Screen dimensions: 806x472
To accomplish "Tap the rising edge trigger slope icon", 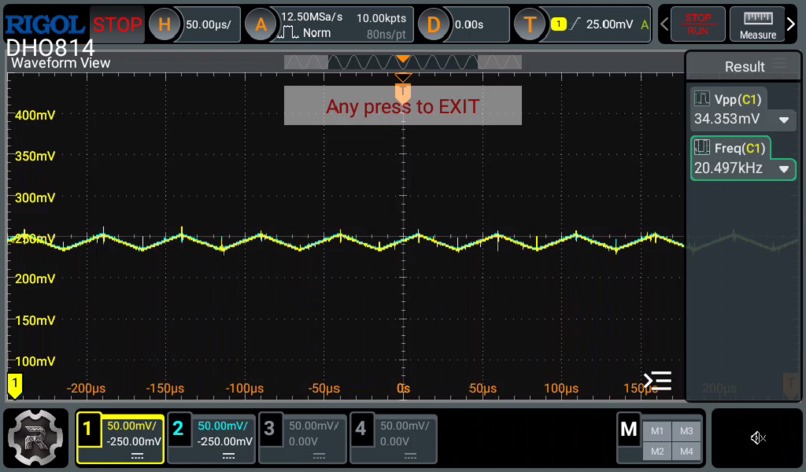I will coord(575,24).
